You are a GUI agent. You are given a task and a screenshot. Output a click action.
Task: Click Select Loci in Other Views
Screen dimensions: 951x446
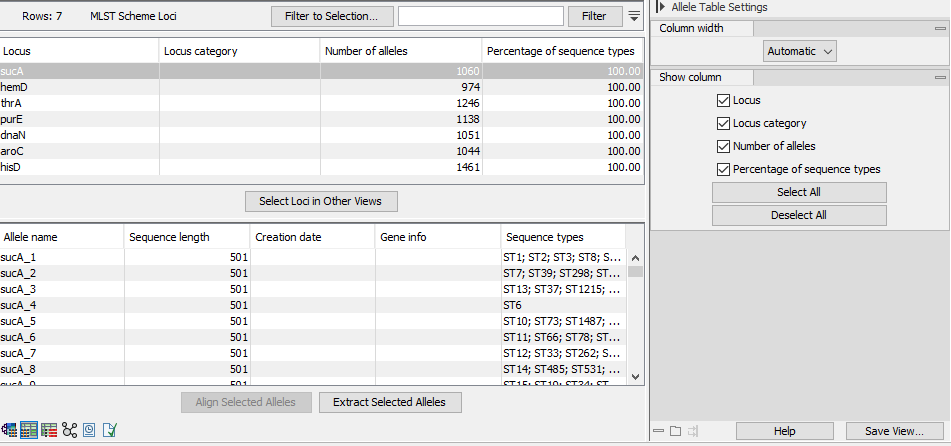tap(320, 201)
